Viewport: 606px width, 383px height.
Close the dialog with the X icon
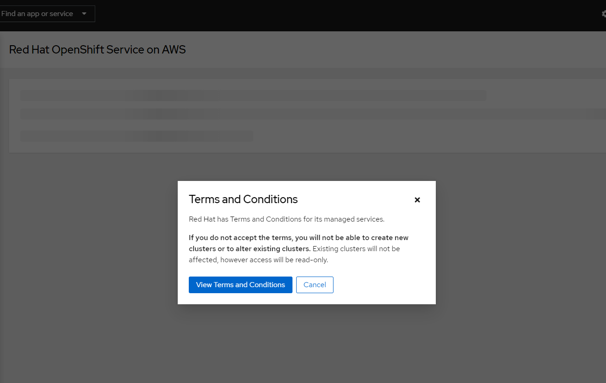[x=417, y=200]
